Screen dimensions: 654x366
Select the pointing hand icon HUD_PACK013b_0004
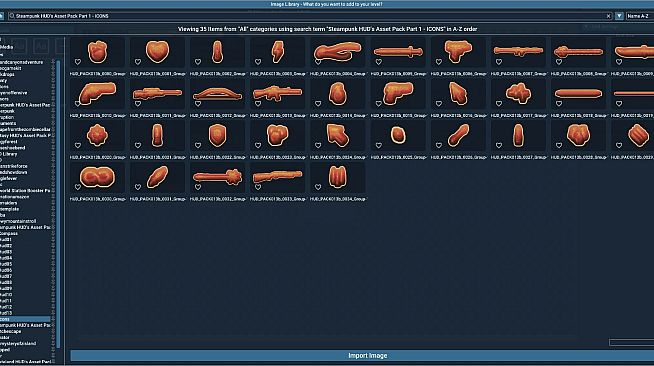pos(337,51)
